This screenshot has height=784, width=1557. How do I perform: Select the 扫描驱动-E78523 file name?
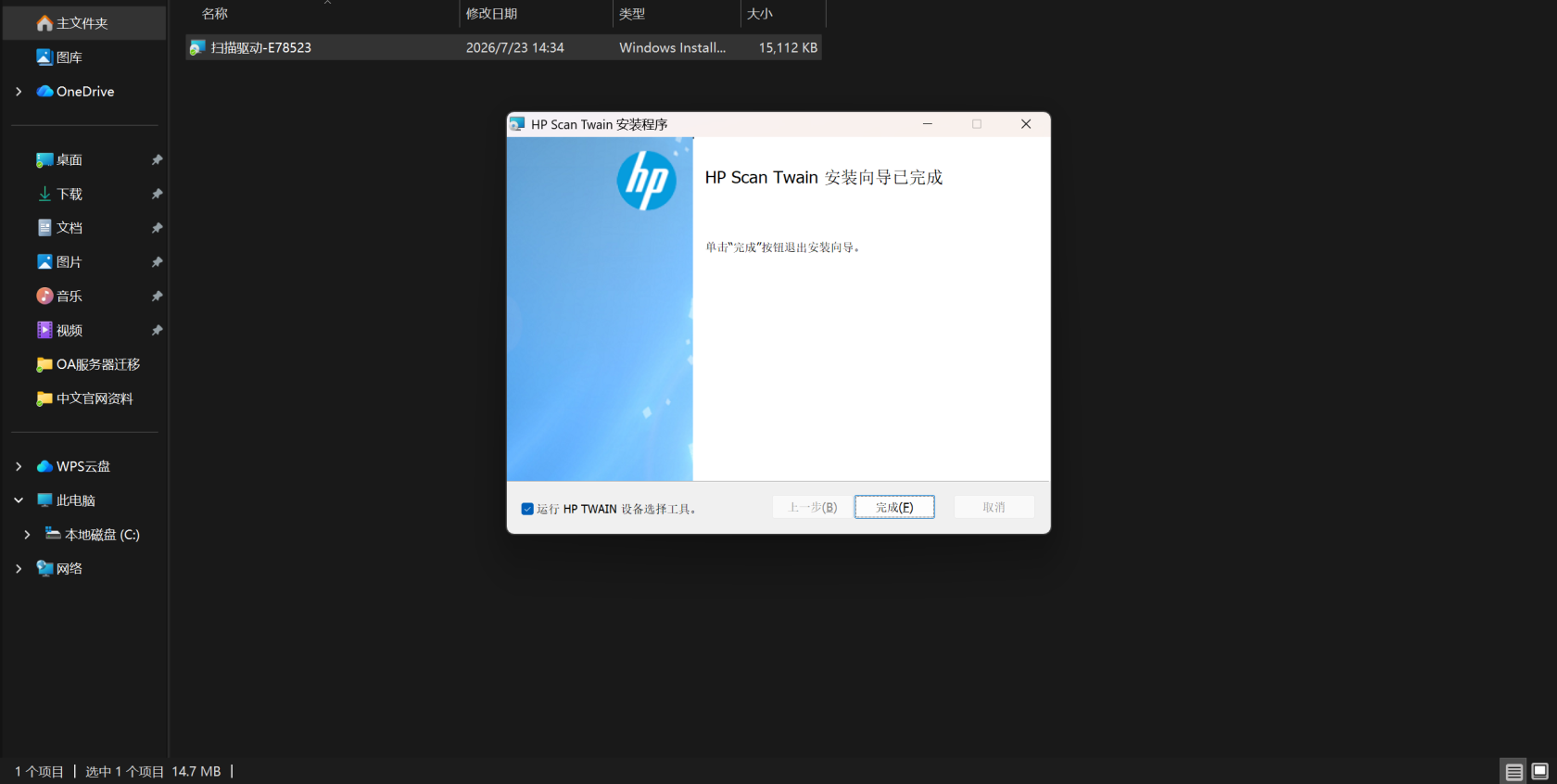(261, 48)
